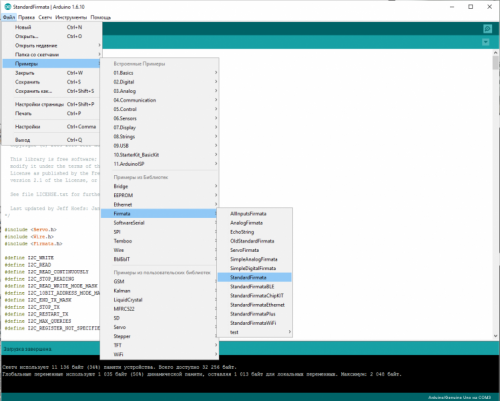Screen dimensions: 500x401
Task: Choose Печать in the File menu
Action: tap(51, 113)
